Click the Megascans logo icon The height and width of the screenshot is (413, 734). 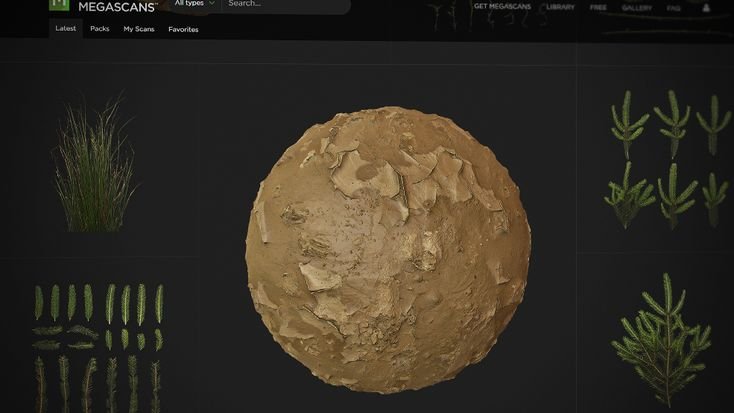point(58,4)
